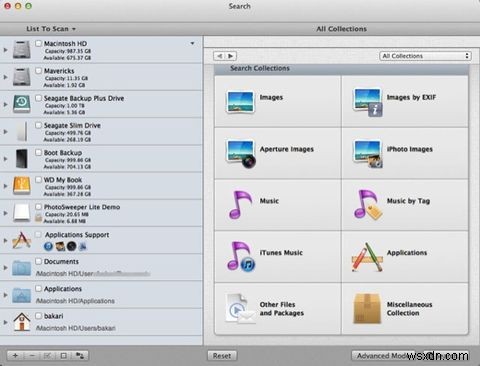Check the PhotoSweeper Lite Demo checkbox
The image size is (480, 366).
(39, 207)
